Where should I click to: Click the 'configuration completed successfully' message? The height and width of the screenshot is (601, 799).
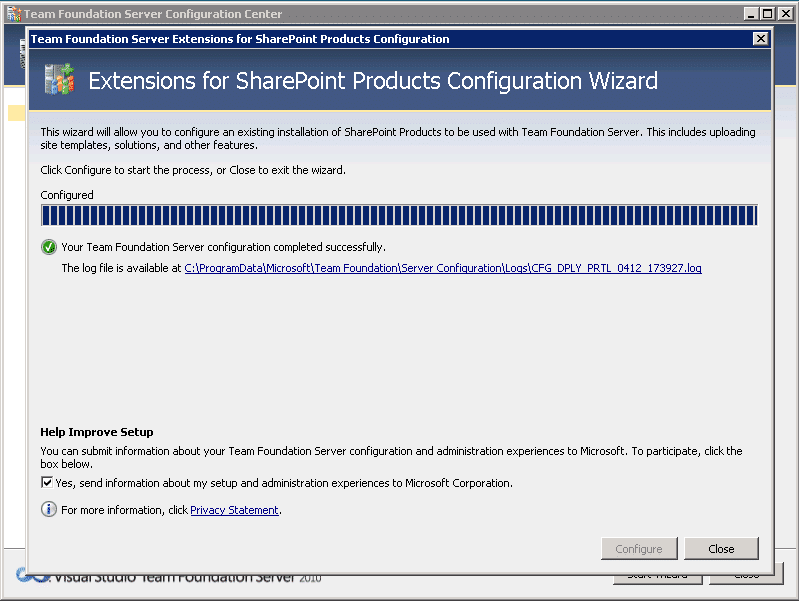tap(223, 247)
